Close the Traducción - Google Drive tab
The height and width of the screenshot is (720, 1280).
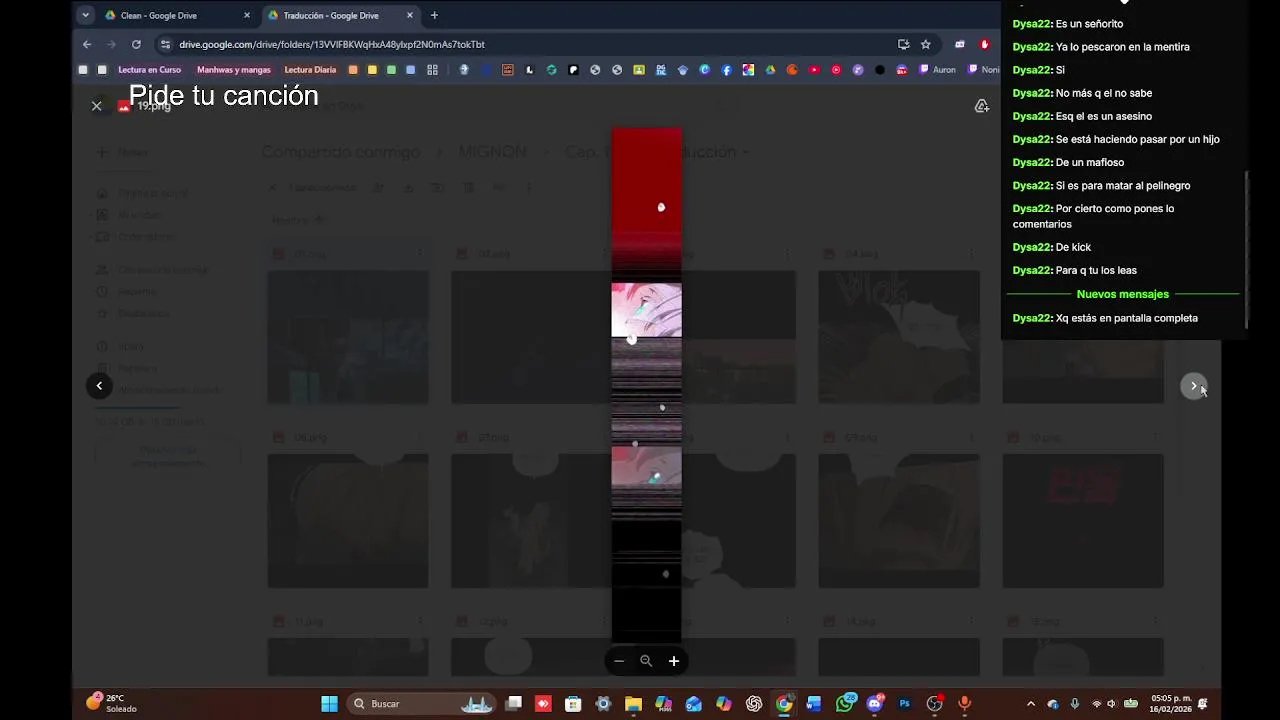(410, 15)
